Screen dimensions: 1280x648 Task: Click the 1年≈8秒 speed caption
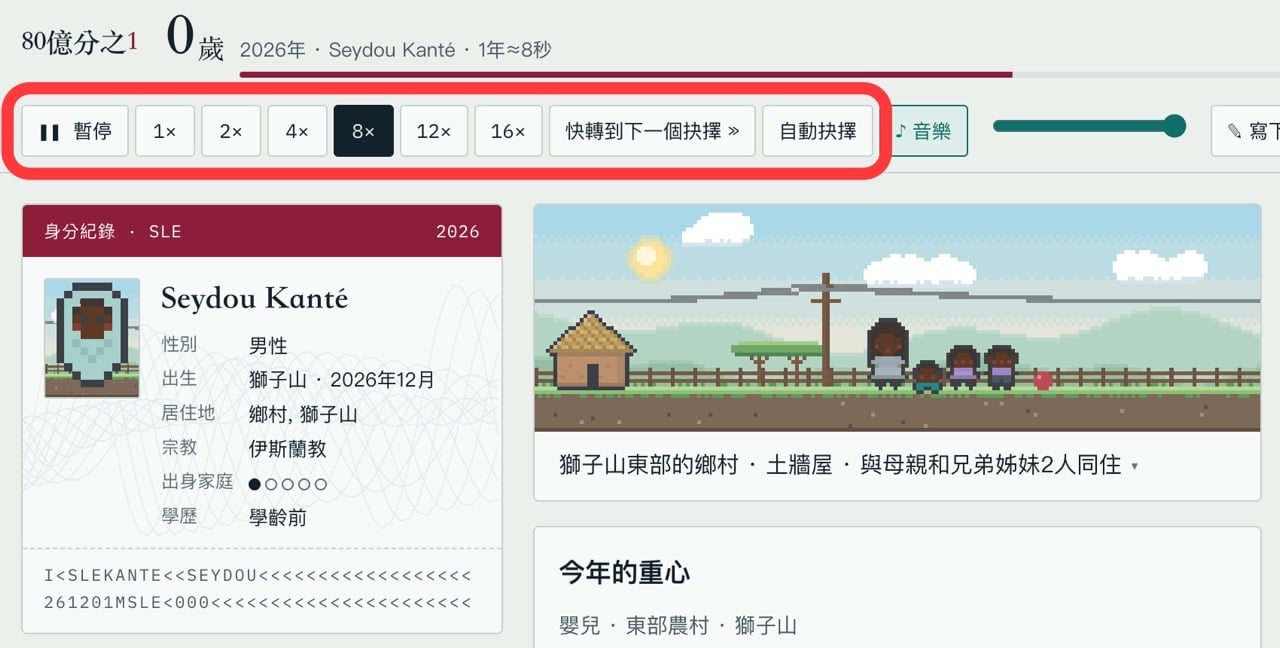515,49
